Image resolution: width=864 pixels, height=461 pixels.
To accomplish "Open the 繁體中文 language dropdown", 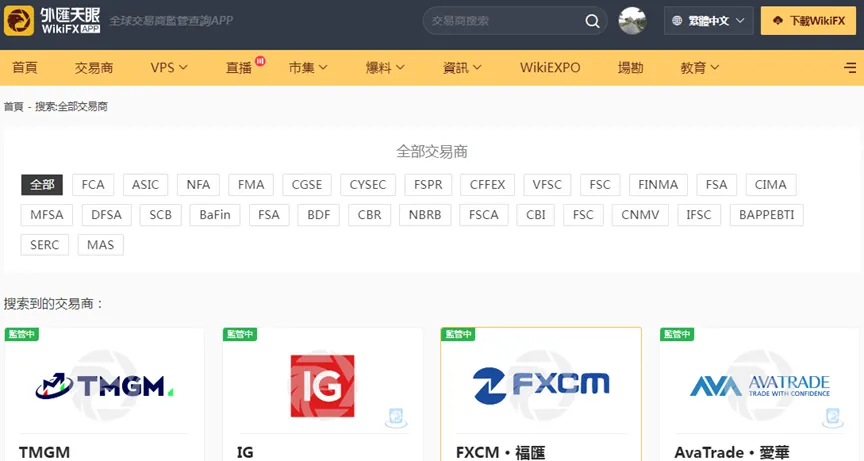I will (x=709, y=21).
